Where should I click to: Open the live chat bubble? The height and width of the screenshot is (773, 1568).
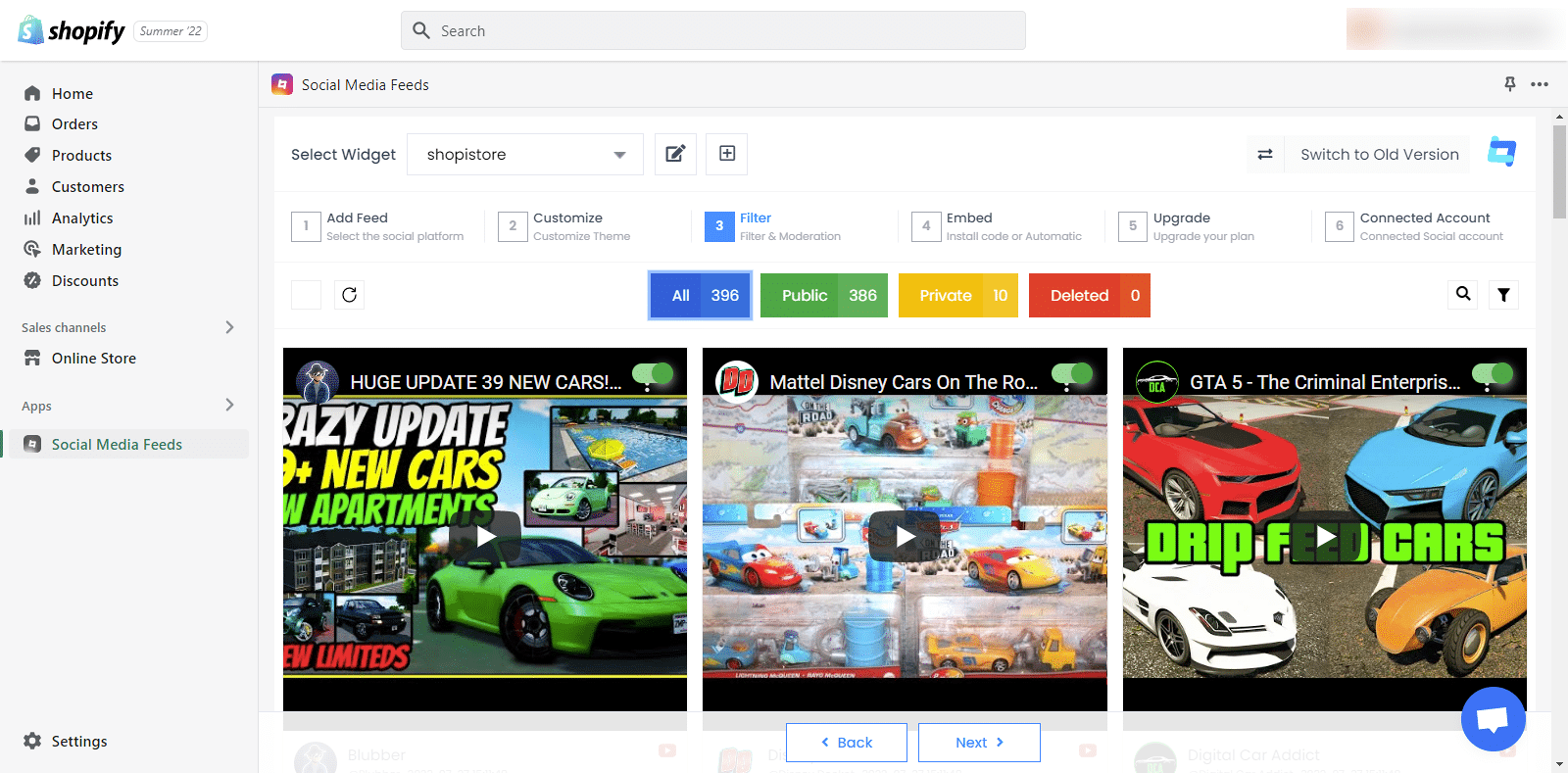click(1493, 719)
